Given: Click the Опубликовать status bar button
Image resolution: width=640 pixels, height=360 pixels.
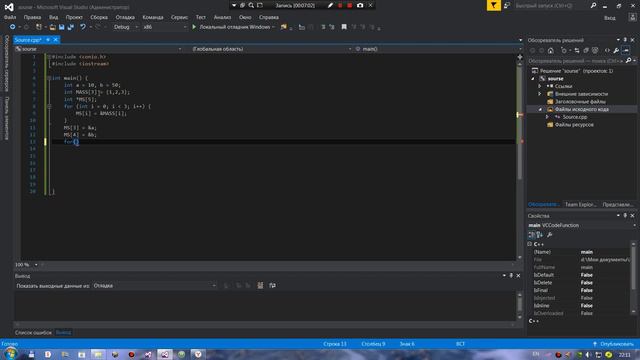Looking at the screenshot, I should point(613,344).
